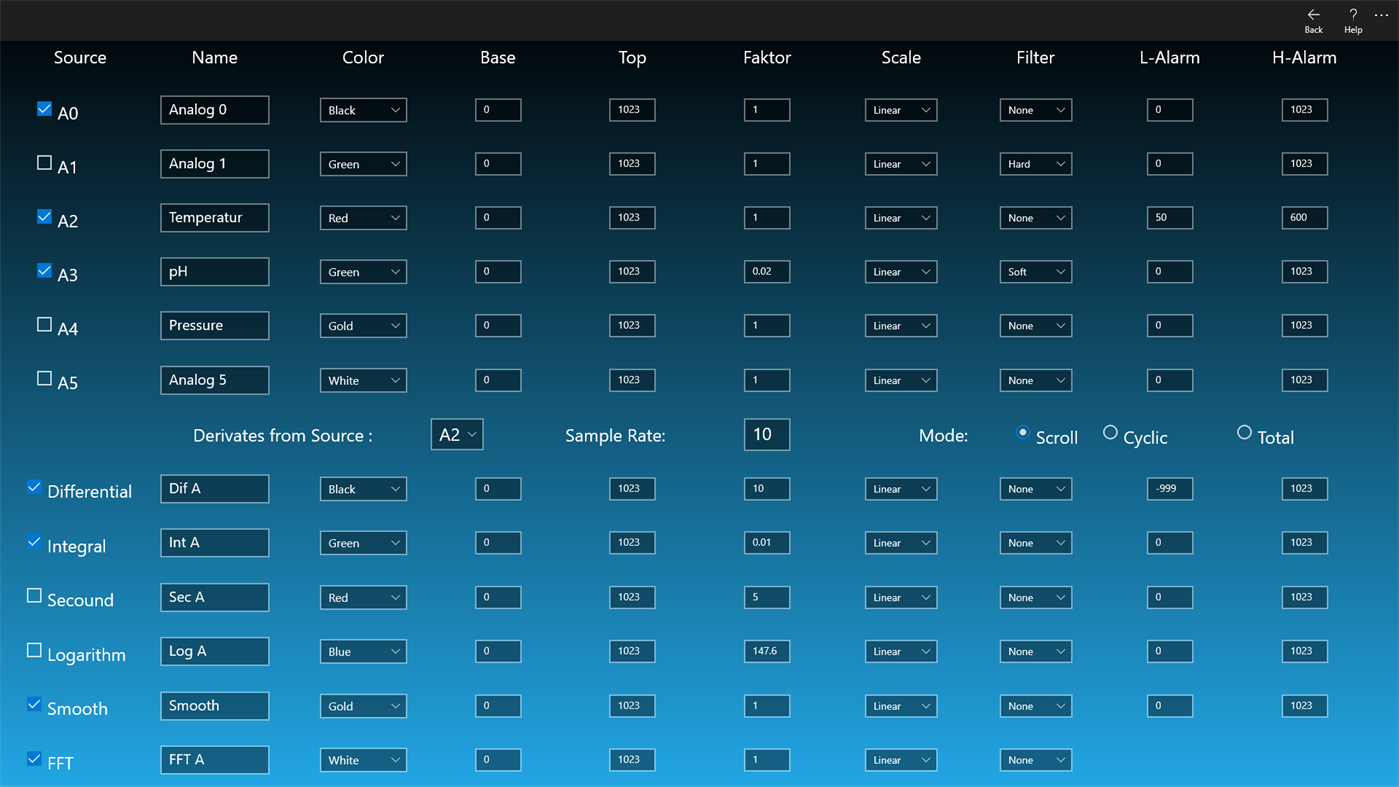The width and height of the screenshot is (1399, 787).
Task: Click the pH name field
Action: pos(215,272)
